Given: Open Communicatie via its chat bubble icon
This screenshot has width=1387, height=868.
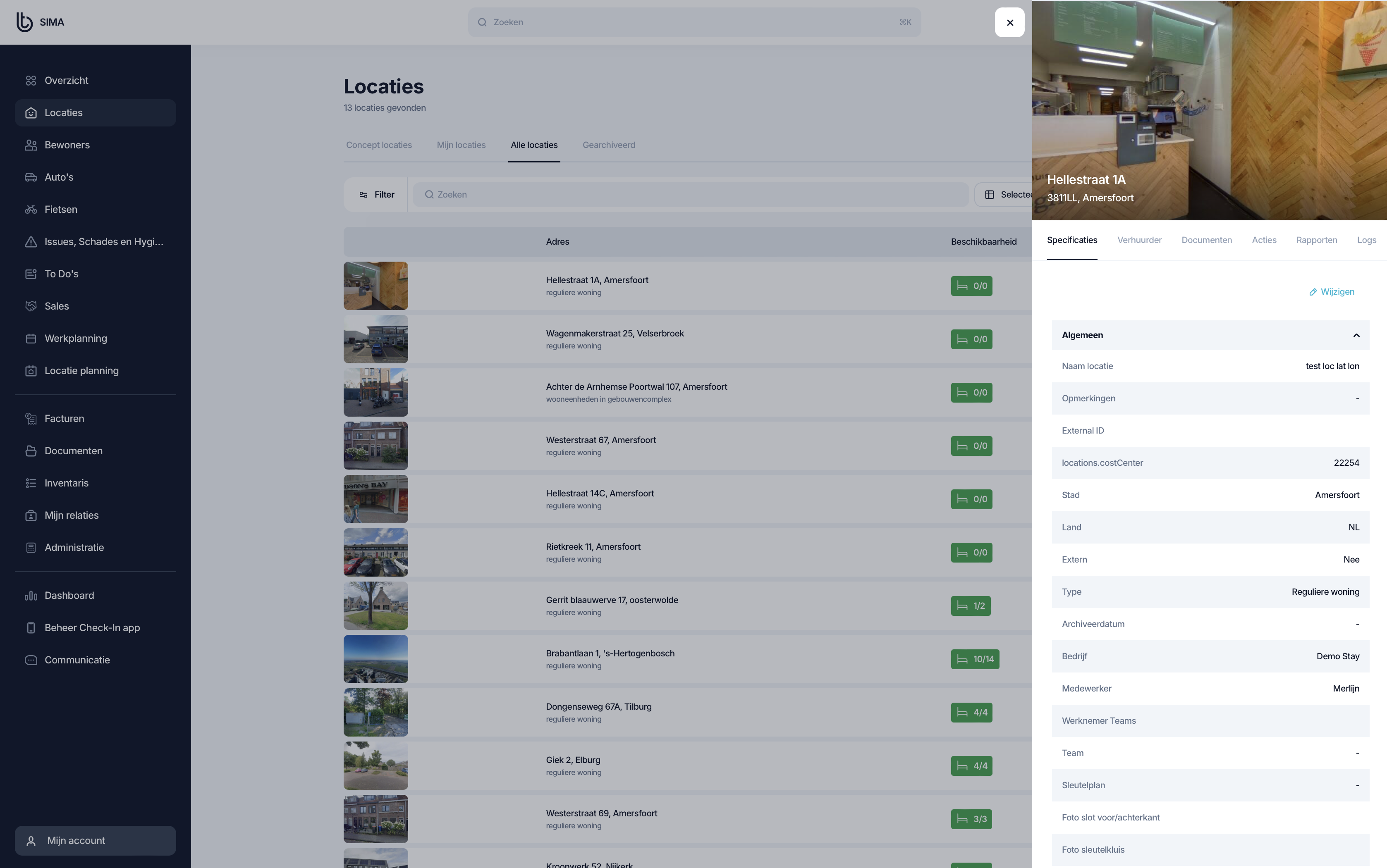Looking at the screenshot, I should (x=31, y=660).
